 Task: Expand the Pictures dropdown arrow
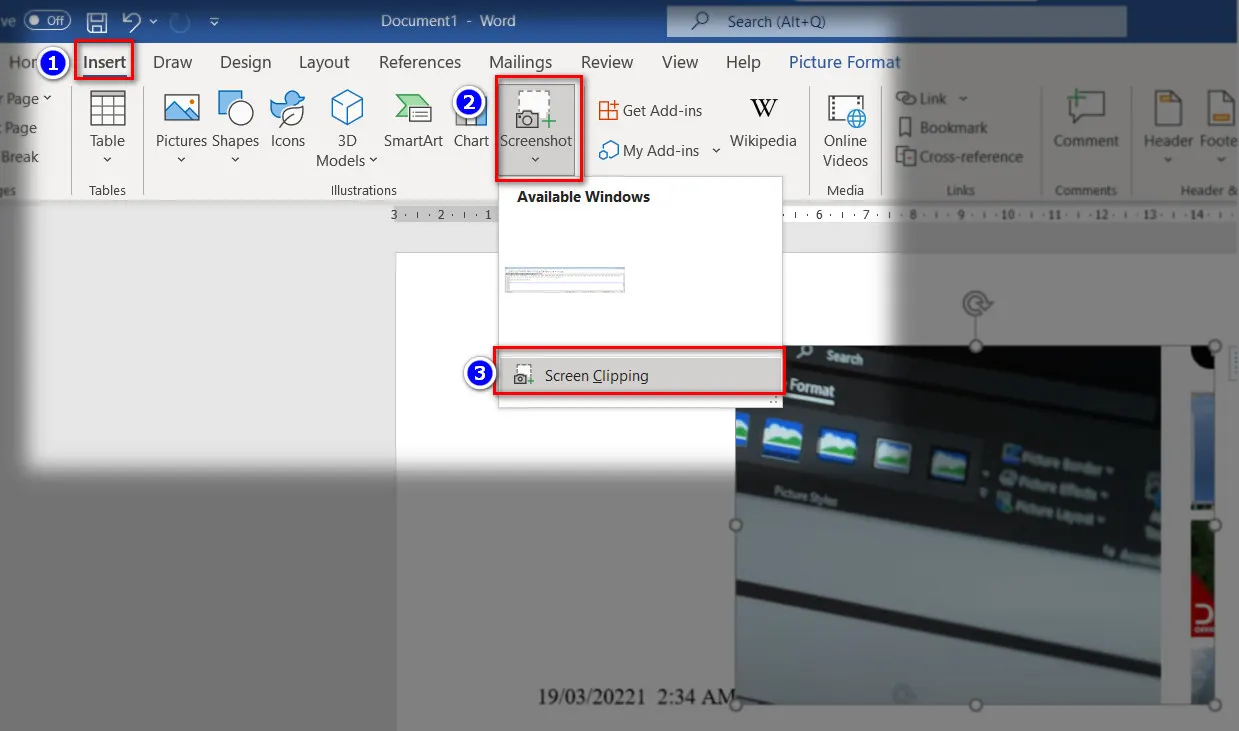tap(182, 160)
